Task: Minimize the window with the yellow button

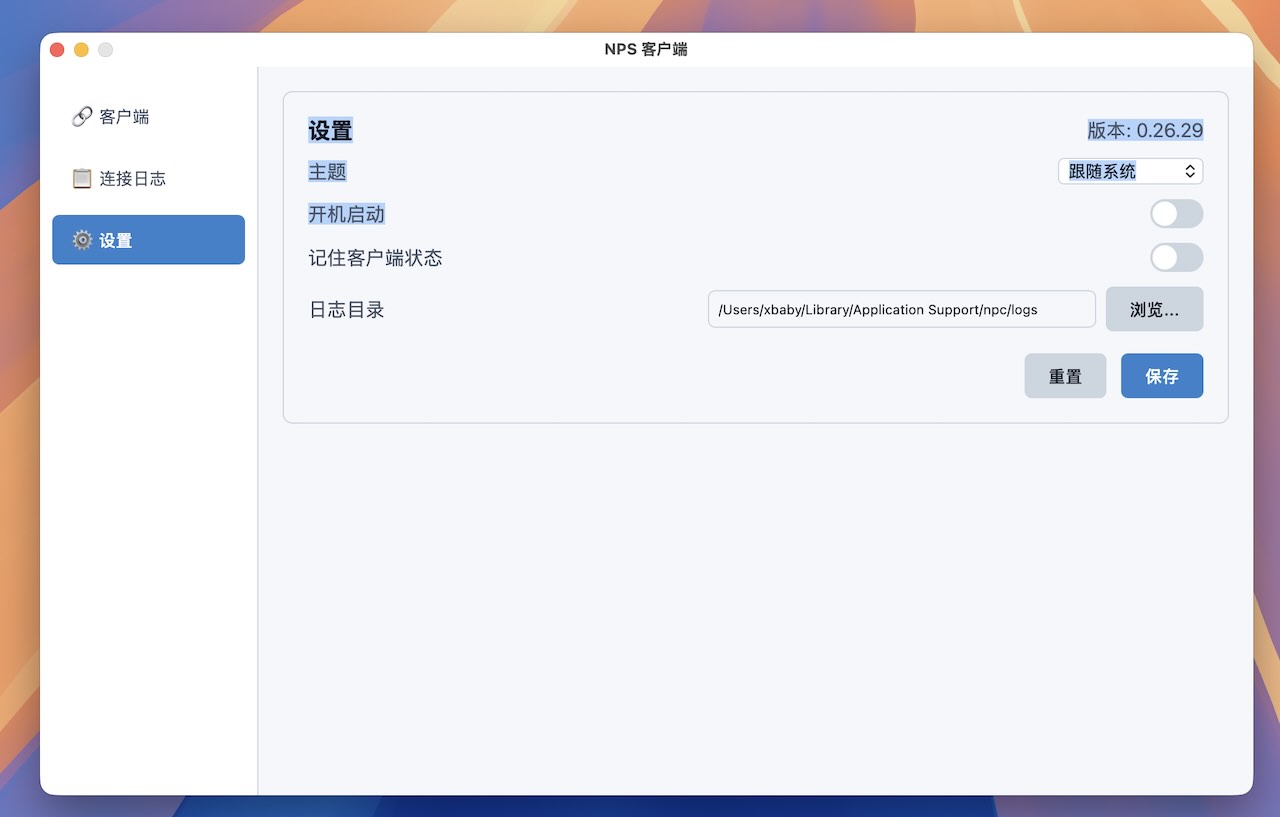Action: 81,50
